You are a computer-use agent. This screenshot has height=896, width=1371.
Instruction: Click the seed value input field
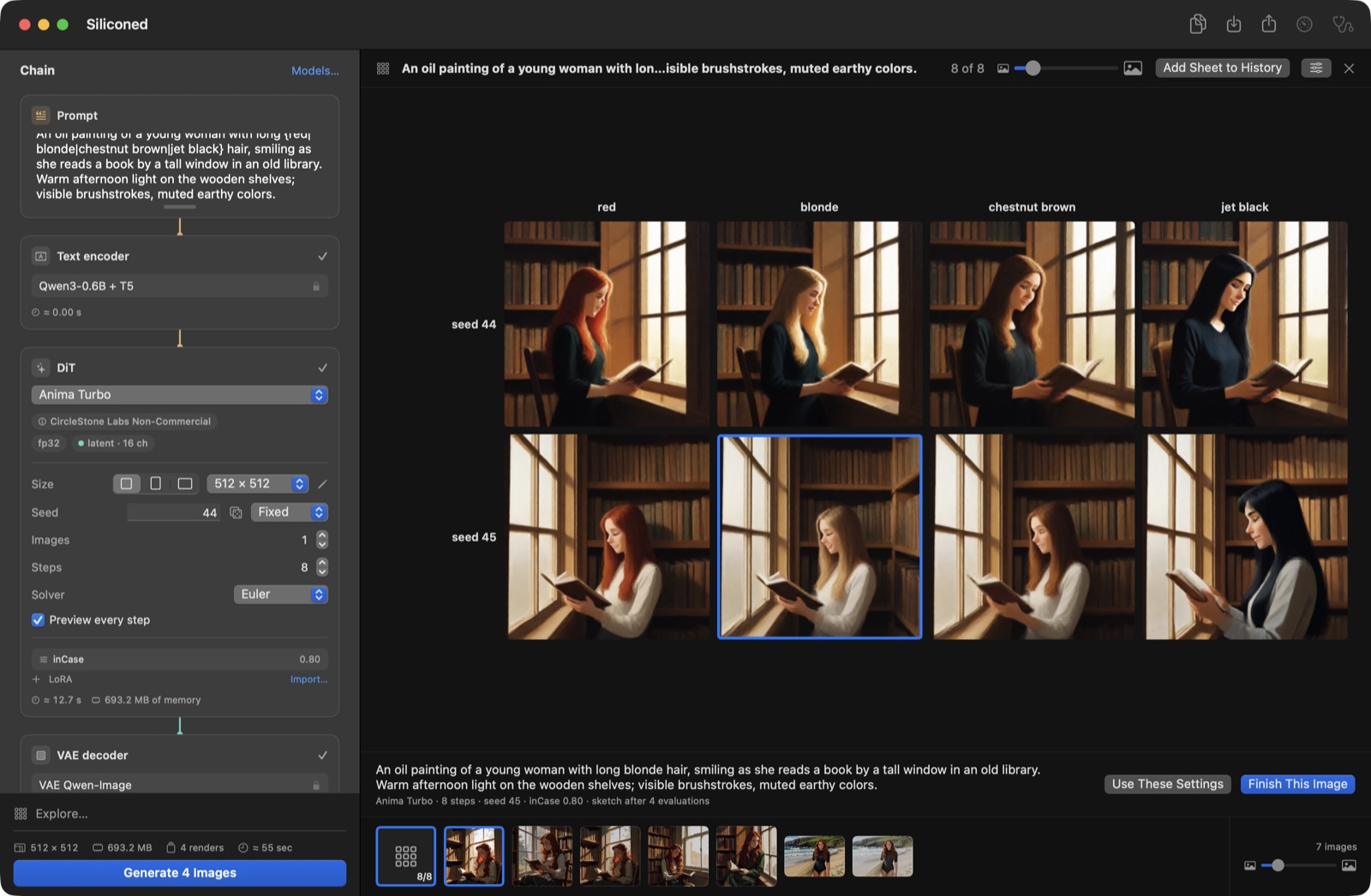pyautogui.click(x=174, y=512)
